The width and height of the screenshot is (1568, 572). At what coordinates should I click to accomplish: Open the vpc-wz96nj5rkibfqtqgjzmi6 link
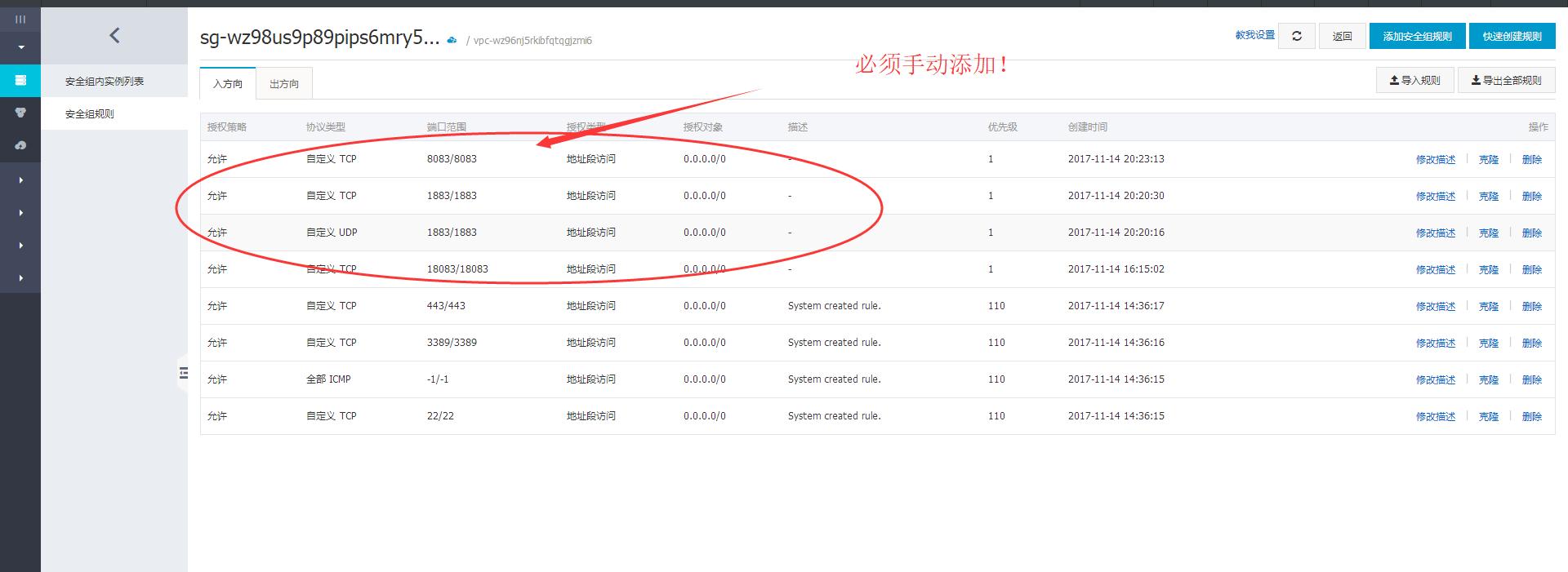coord(532,41)
